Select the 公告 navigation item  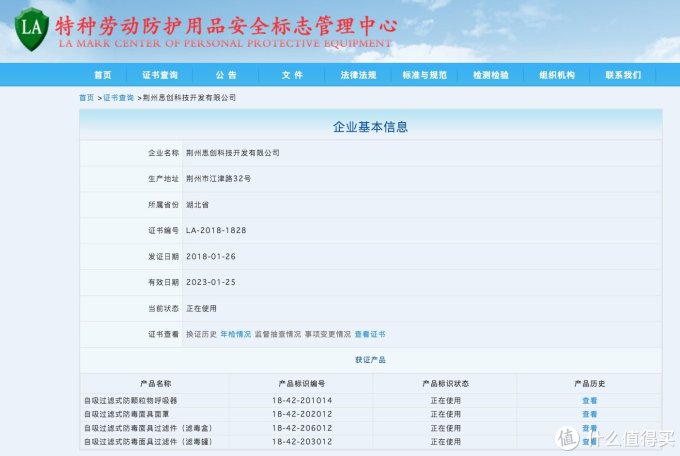click(x=226, y=75)
